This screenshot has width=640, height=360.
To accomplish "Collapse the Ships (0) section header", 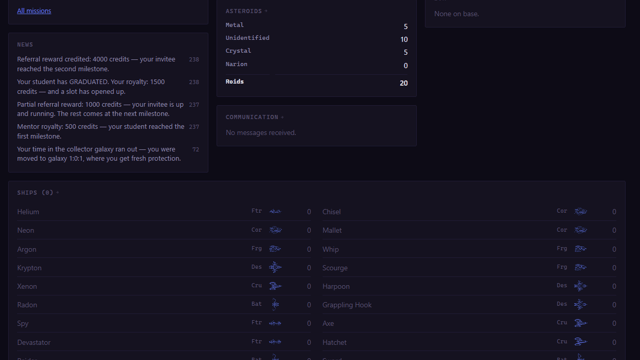I will (x=38, y=193).
